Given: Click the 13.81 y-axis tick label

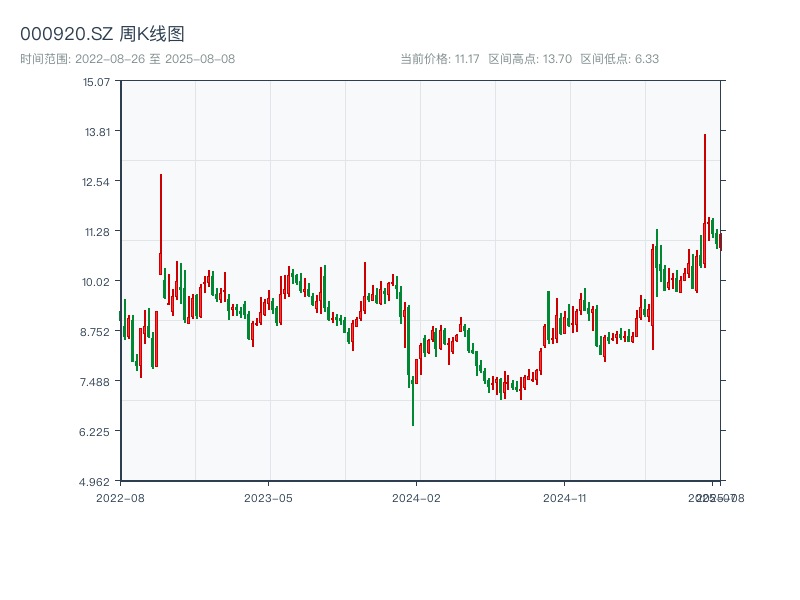Looking at the screenshot, I should pyautogui.click(x=96, y=131).
